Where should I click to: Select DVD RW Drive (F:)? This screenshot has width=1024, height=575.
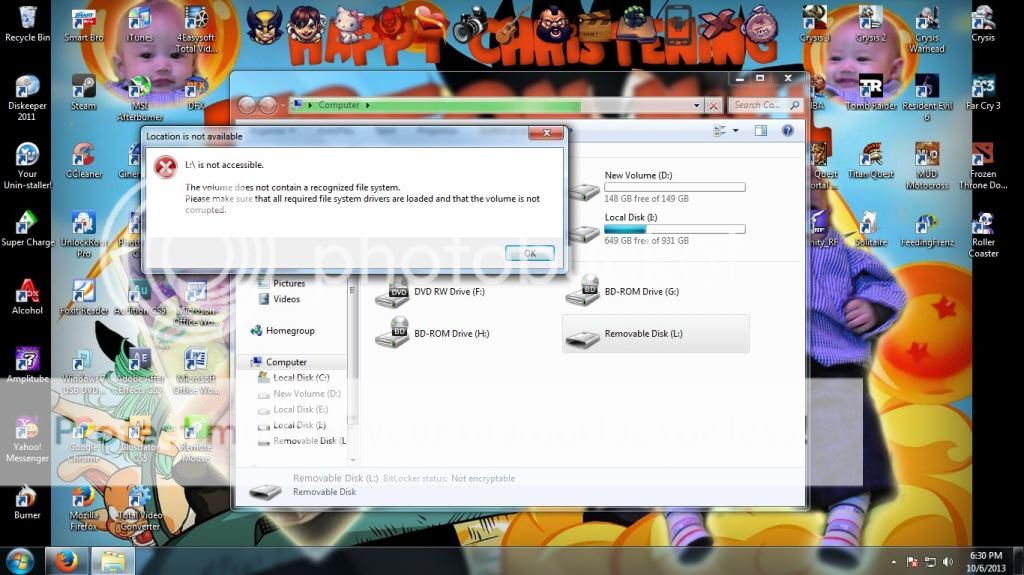pyautogui.click(x=431, y=292)
